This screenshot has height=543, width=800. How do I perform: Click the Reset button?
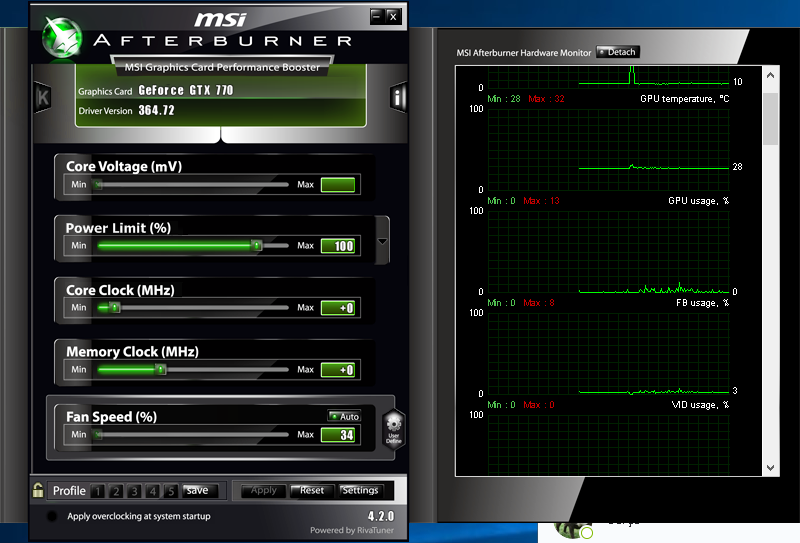coord(312,490)
